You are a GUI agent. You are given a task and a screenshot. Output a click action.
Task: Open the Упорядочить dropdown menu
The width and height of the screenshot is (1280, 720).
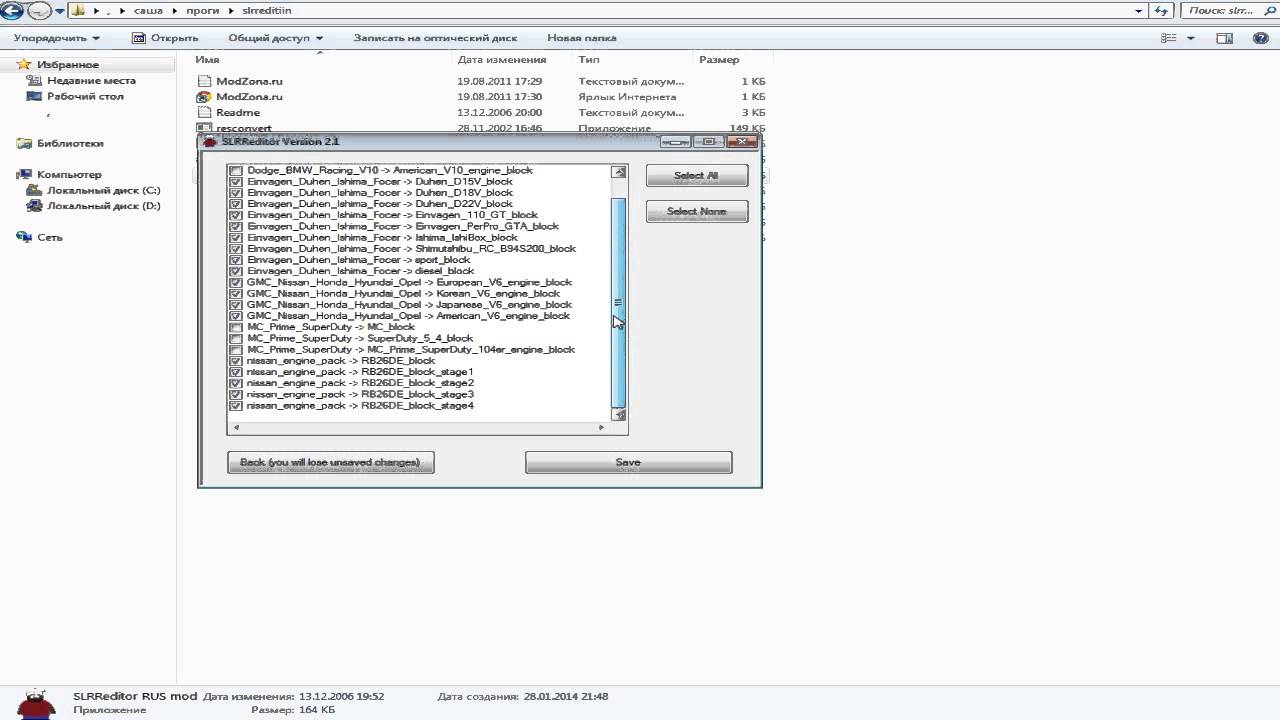point(57,38)
